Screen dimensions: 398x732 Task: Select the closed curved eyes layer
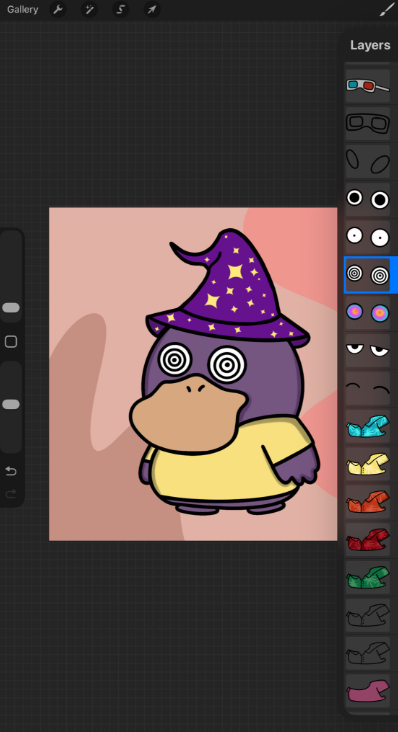pos(368,388)
